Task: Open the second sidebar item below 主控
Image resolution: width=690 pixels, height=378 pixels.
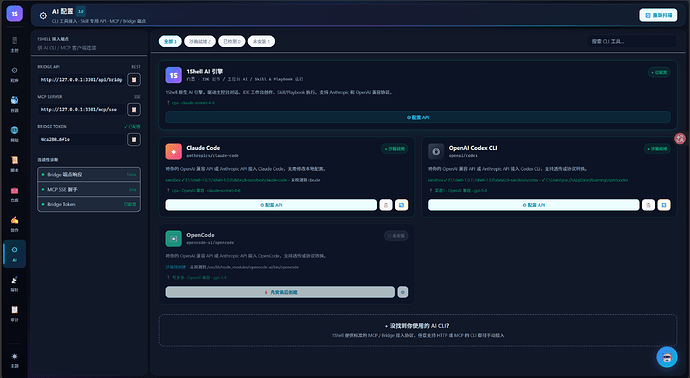Action: (15, 74)
